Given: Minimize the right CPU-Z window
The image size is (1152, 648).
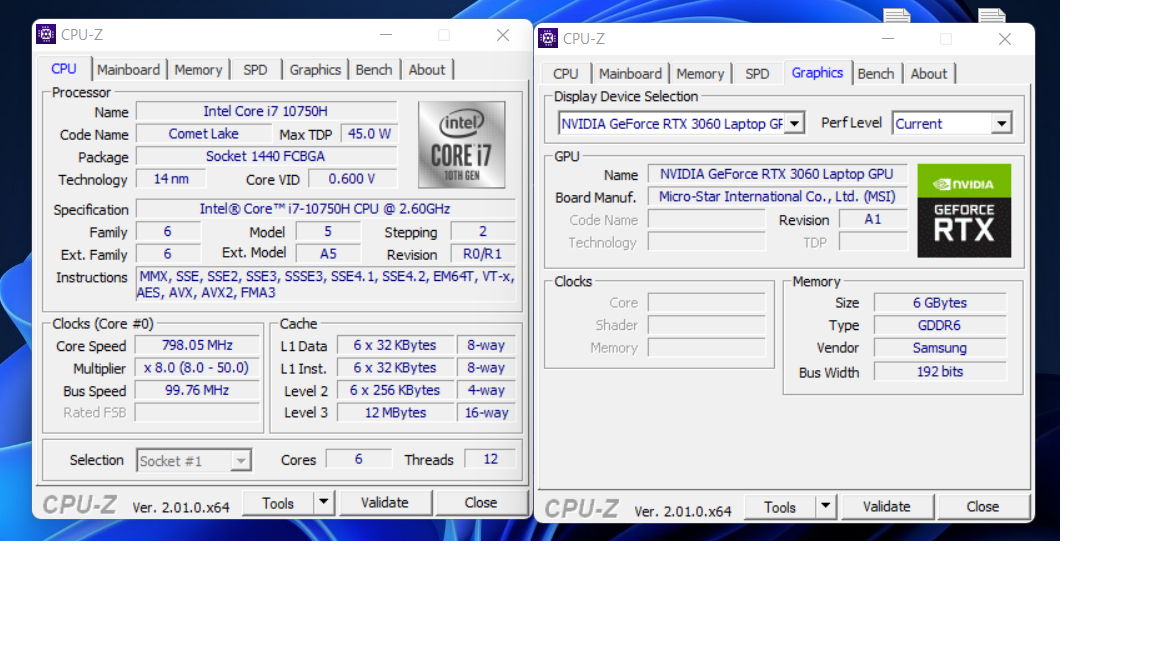Looking at the screenshot, I should click(x=888, y=38).
